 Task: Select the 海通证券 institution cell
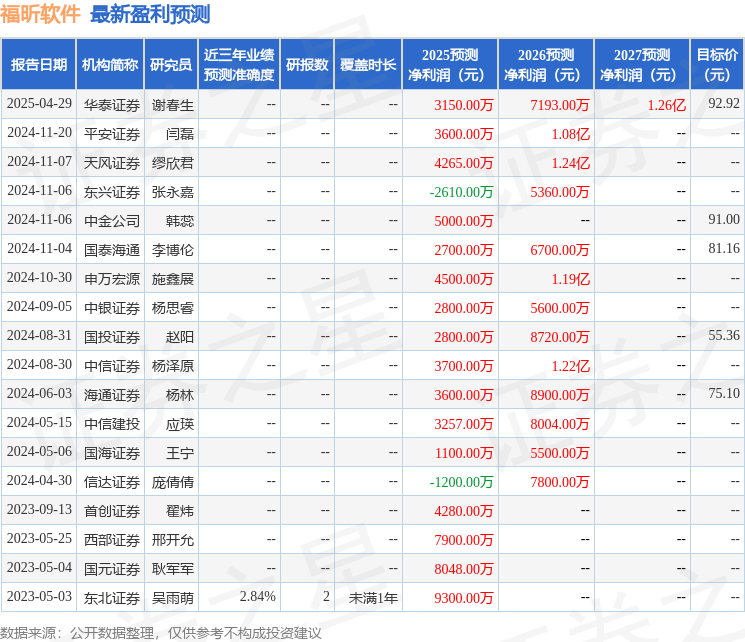pyautogui.click(x=112, y=395)
